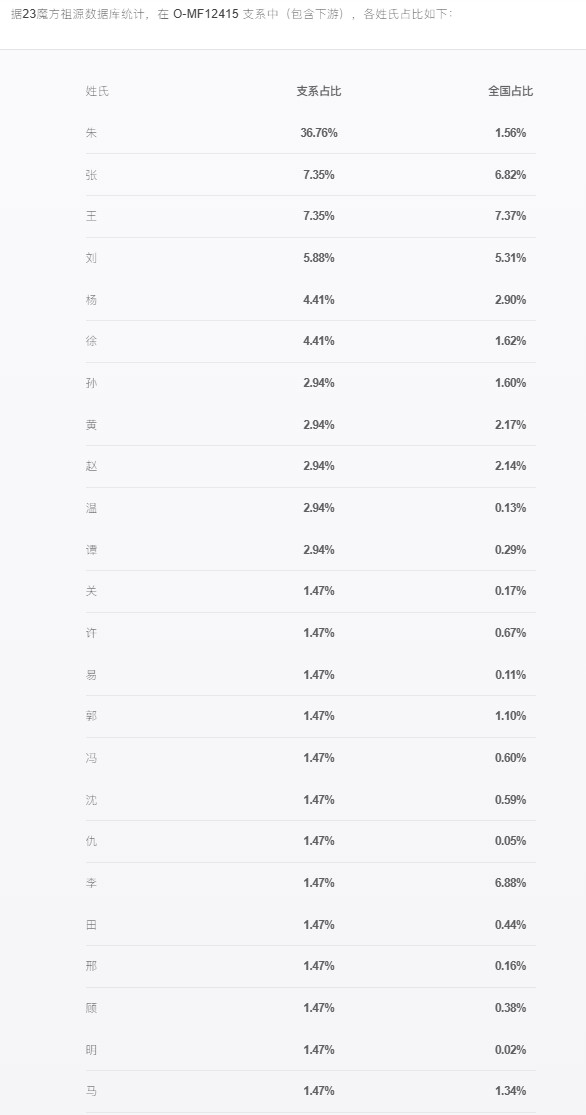This screenshot has width=586, height=1115.
Task: Click the 姓氏 column header
Action: click(x=97, y=91)
